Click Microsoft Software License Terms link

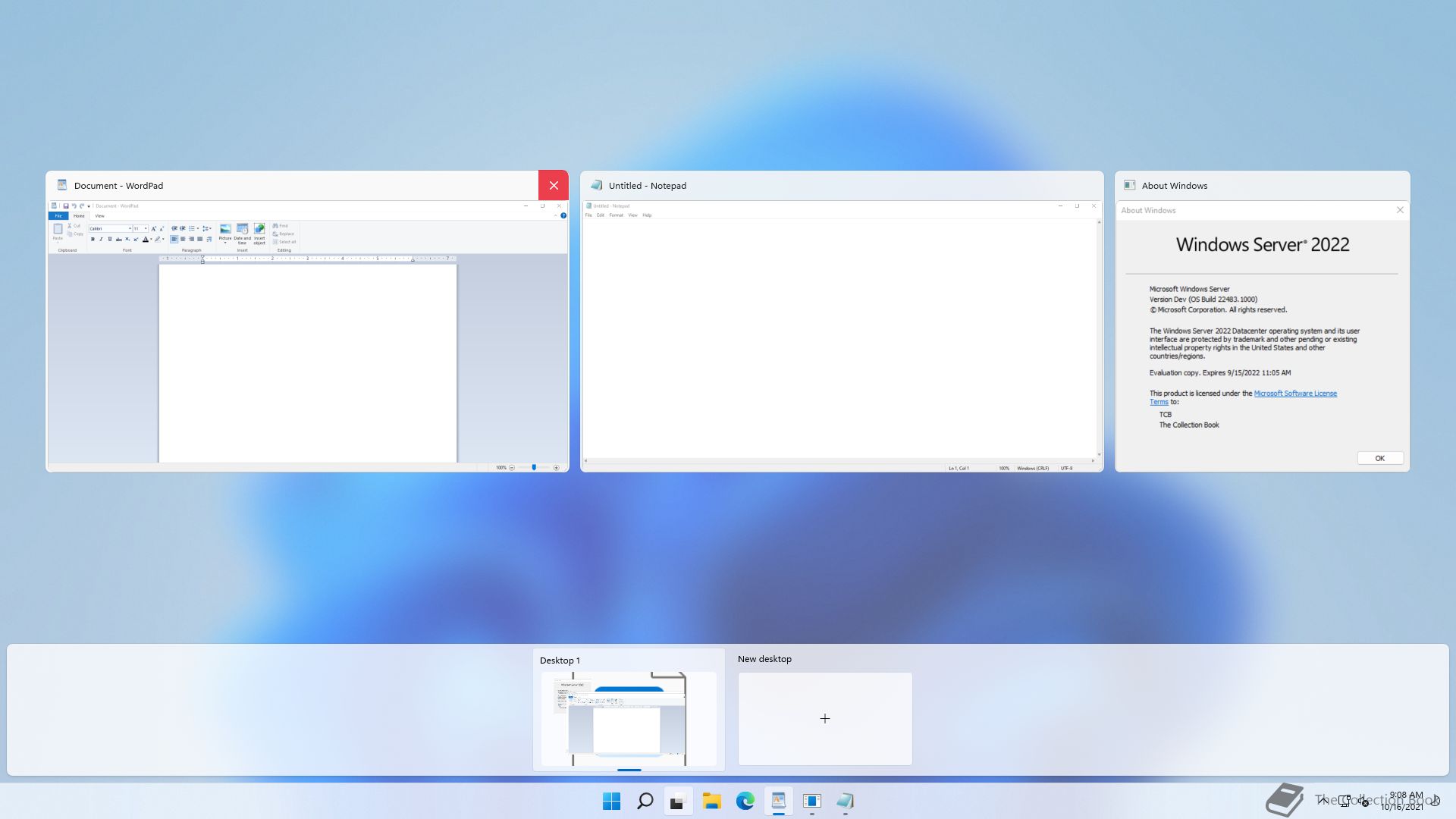(x=1295, y=394)
